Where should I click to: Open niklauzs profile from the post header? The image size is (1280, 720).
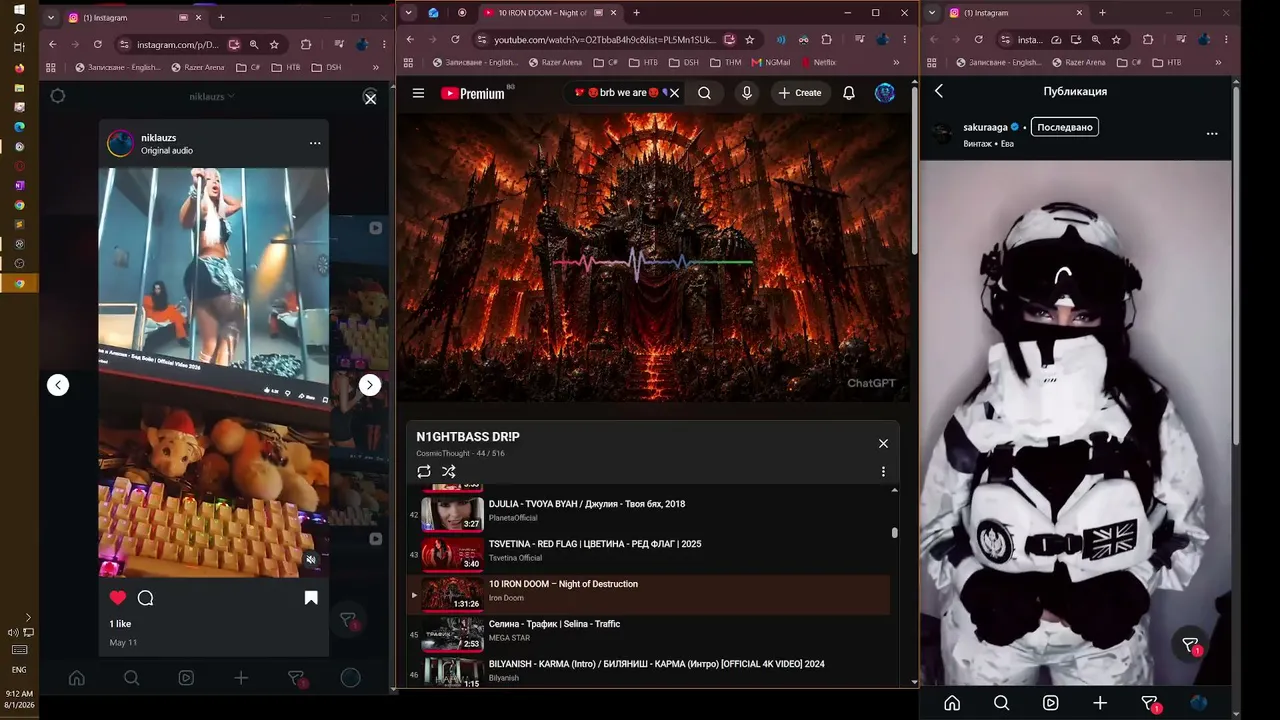point(159,137)
